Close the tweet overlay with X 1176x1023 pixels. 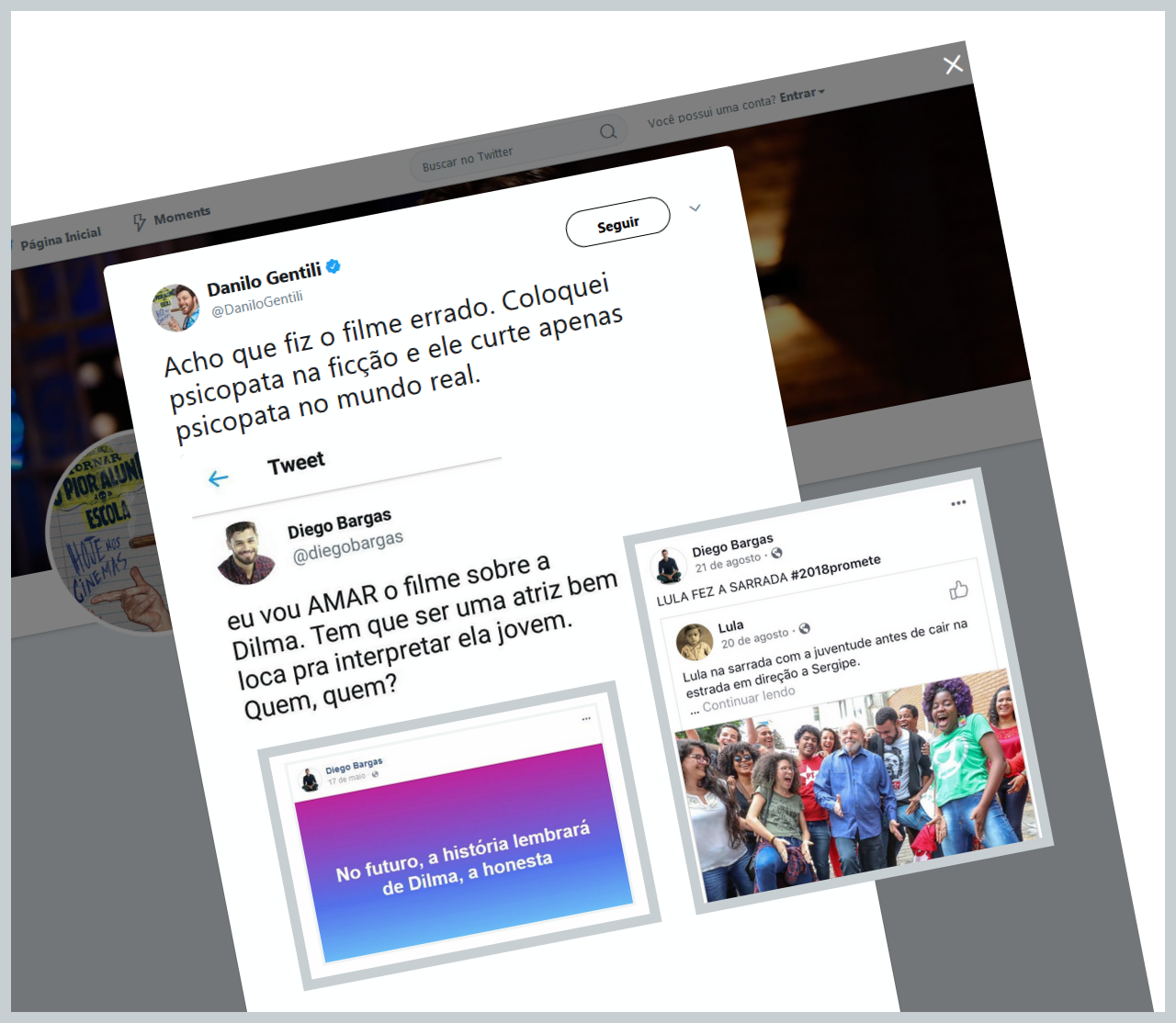954,64
